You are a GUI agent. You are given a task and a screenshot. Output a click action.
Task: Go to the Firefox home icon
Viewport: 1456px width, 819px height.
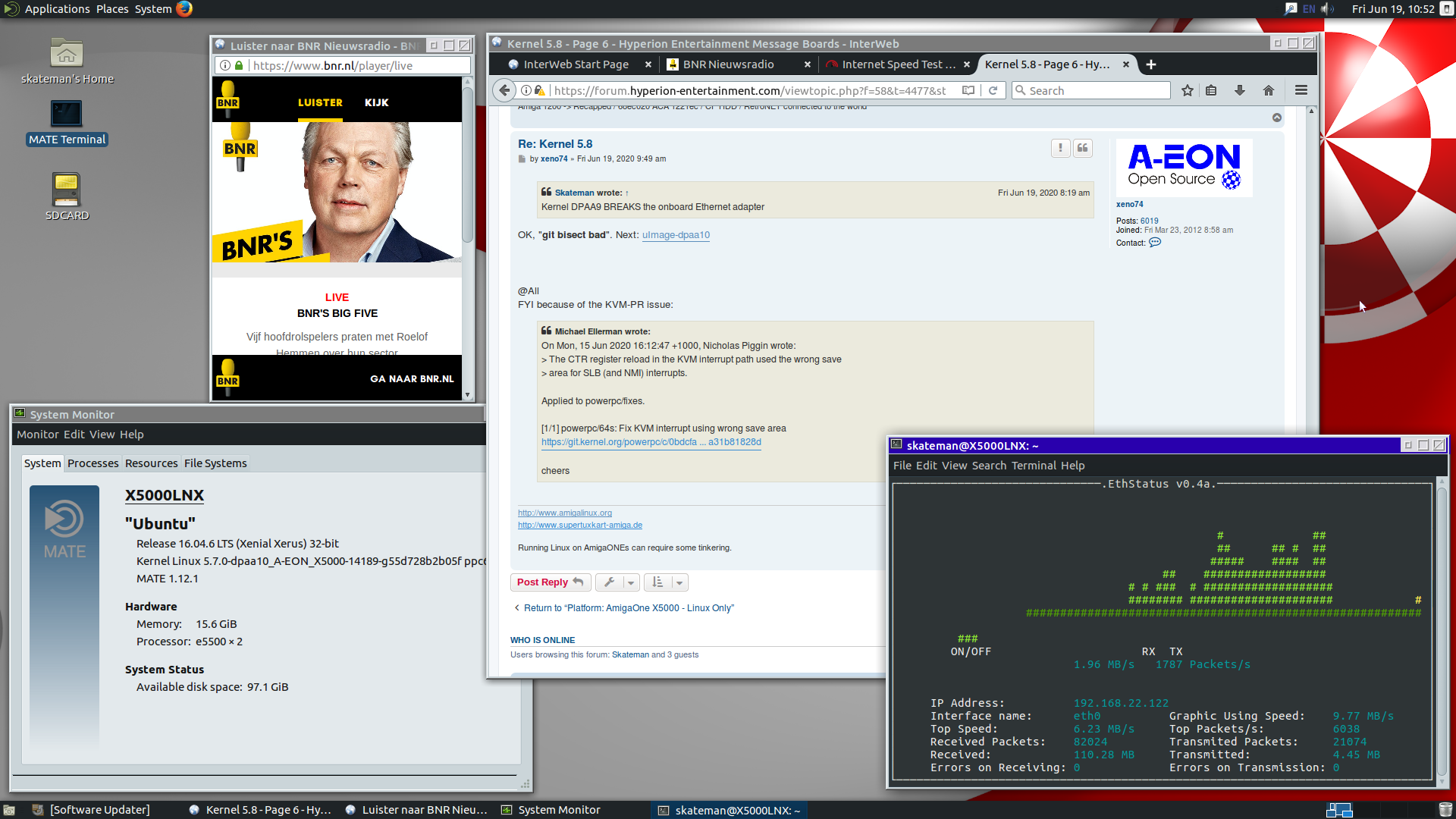1269,90
